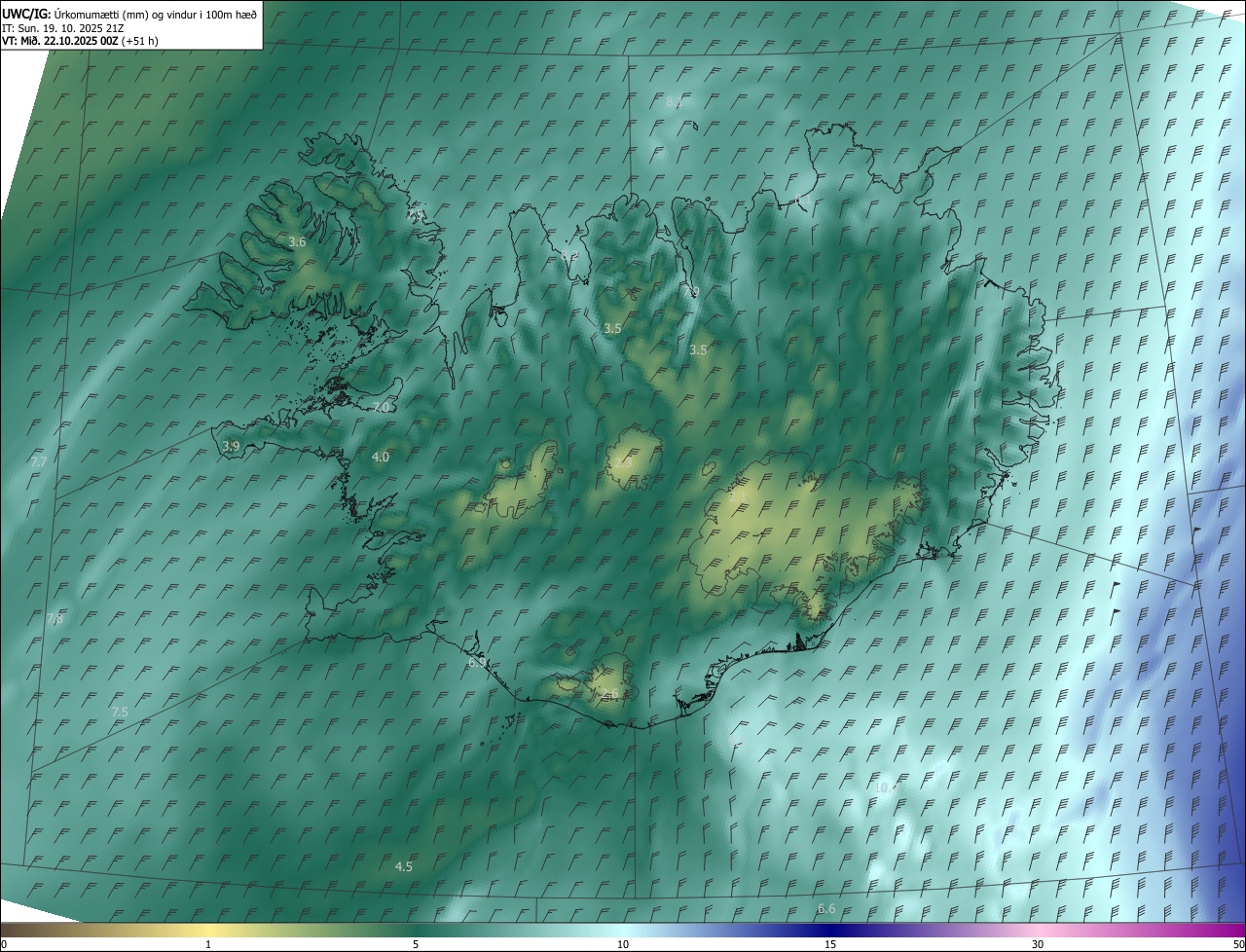
Task: Click the map title "UWC/IG: Úrkomumætti (mm) og vindur í 100m hæð"
Action: tap(129, 14)
